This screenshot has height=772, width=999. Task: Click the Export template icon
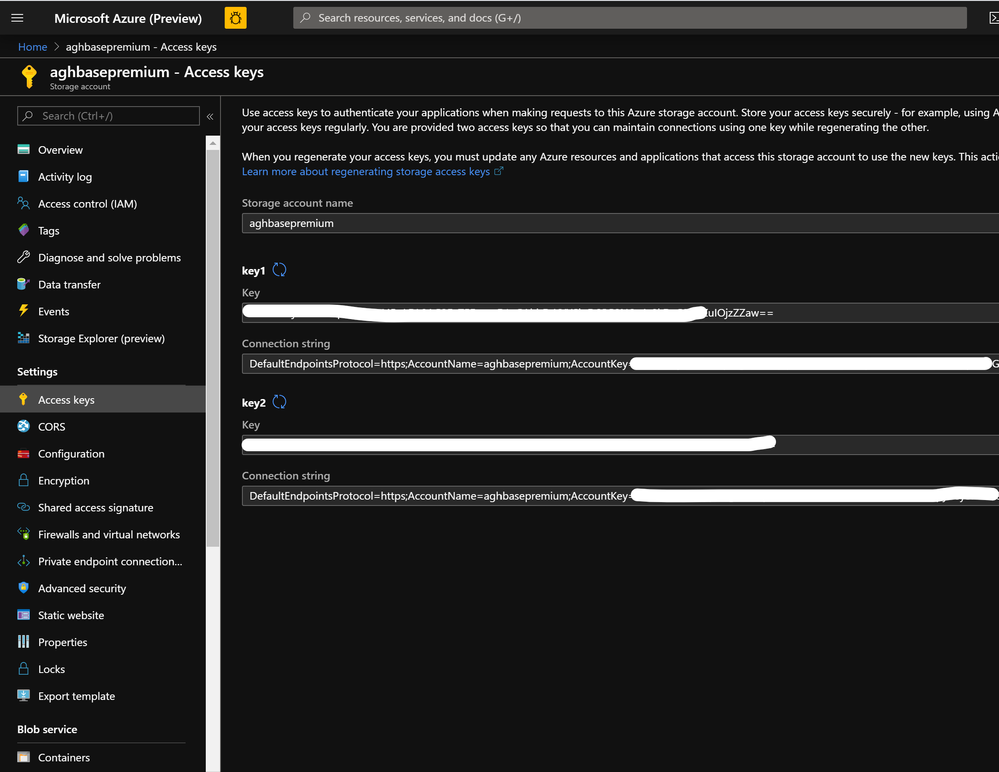click(x=24, y=696)
